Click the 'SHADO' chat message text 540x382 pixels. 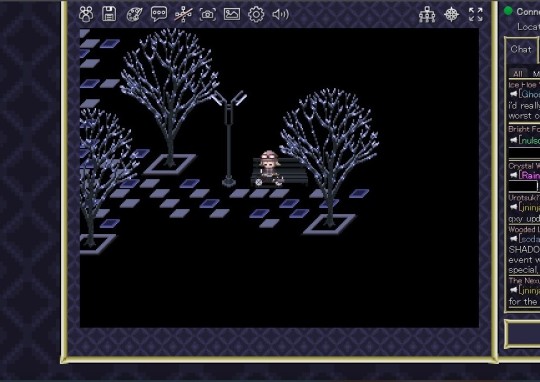coord(524,249)
